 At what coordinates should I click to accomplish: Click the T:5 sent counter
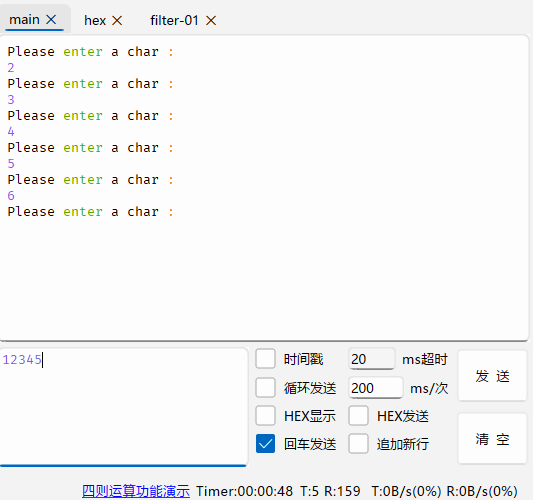pyautogui.click(x=309, y=491)
